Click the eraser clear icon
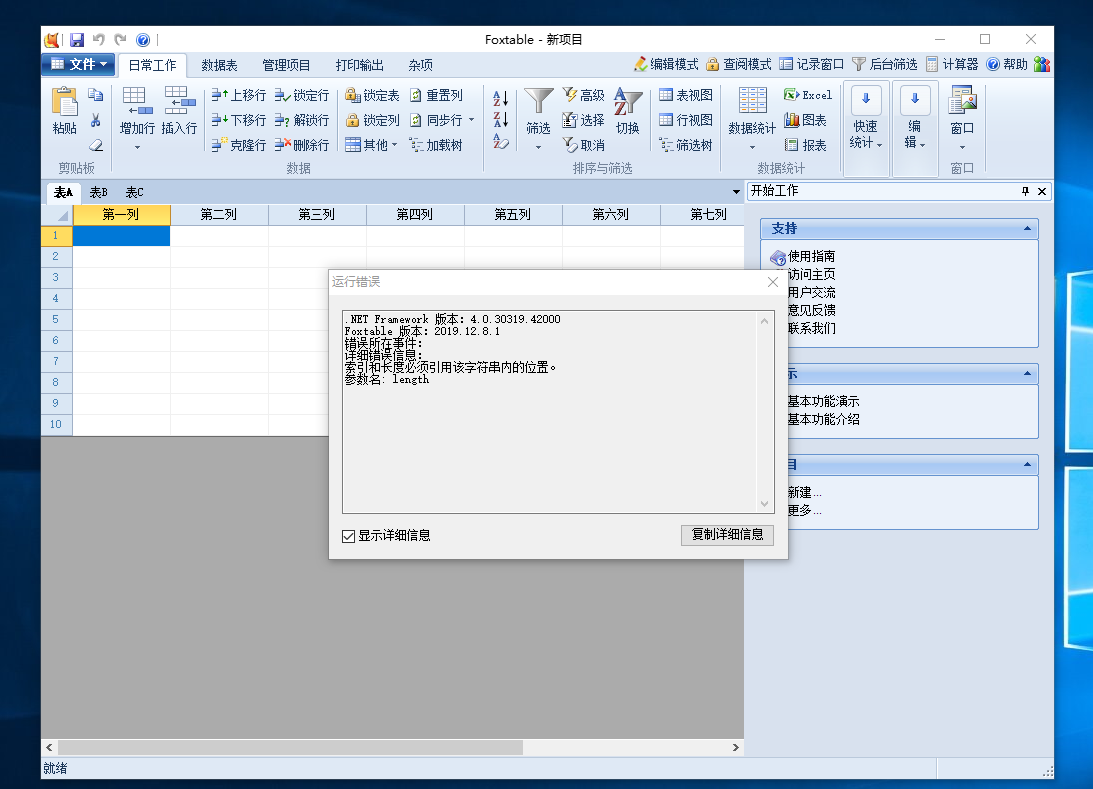 (x=95, y=145)
